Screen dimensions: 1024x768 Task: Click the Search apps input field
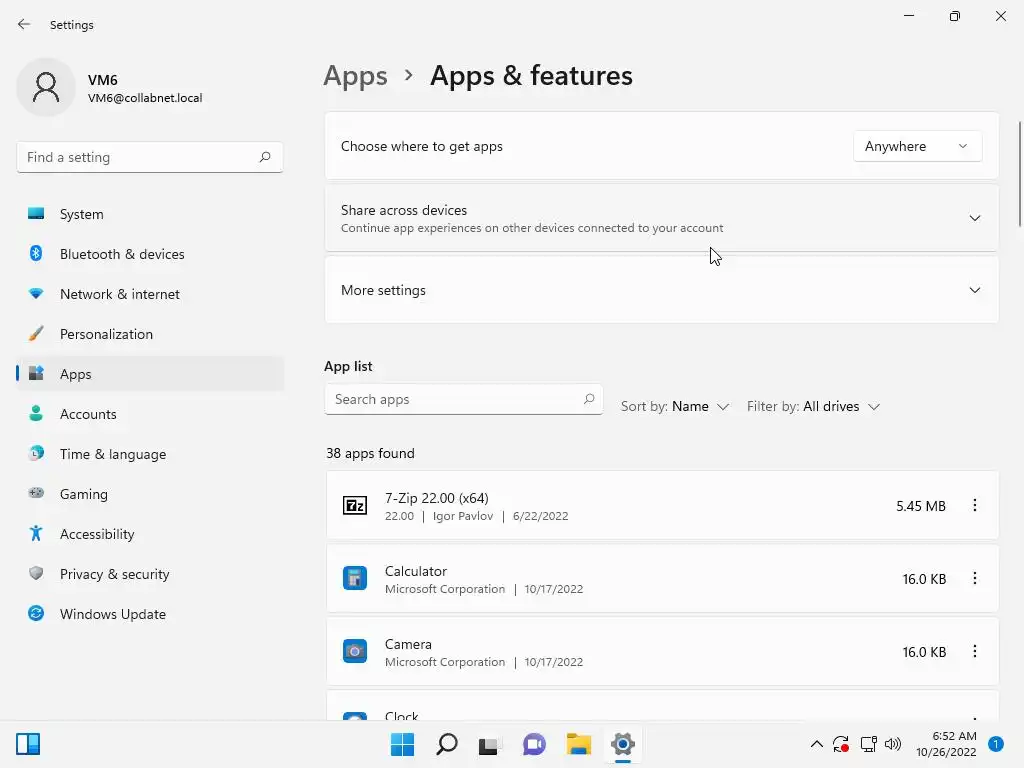tap(455, 399)
